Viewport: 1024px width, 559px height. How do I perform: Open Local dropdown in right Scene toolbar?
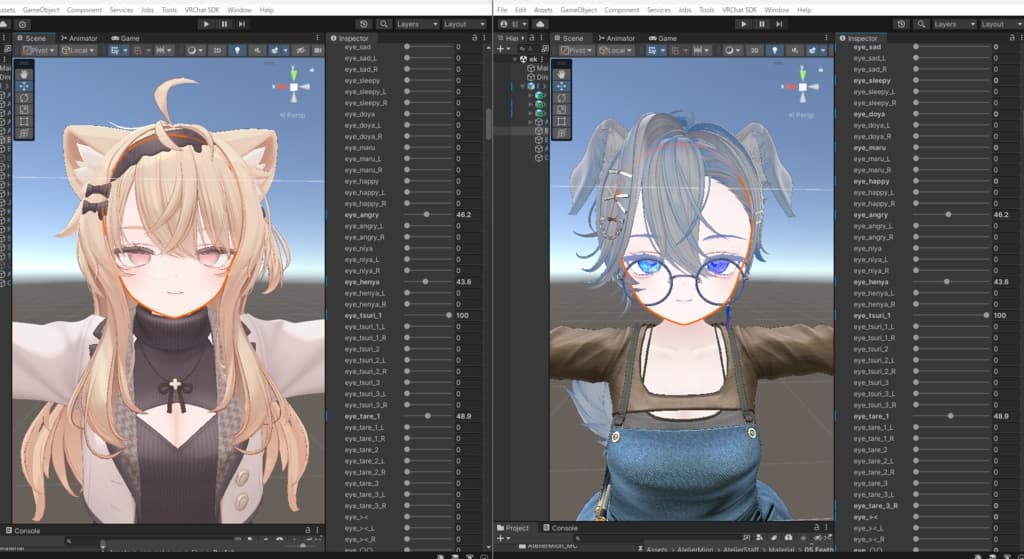click(x=615, y=50)
